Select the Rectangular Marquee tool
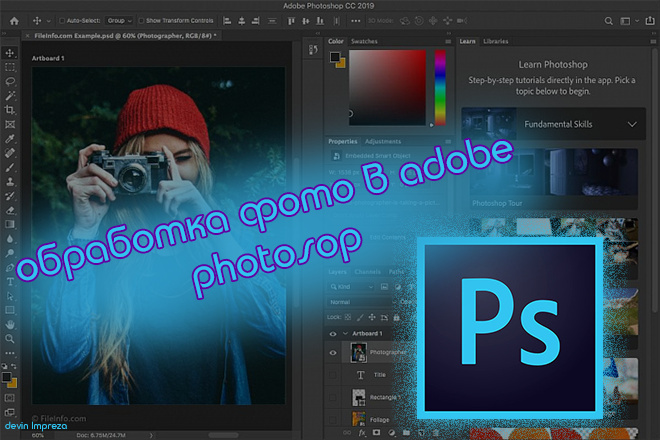The width and height of the screenshot is (660, 440). (10, 67)
